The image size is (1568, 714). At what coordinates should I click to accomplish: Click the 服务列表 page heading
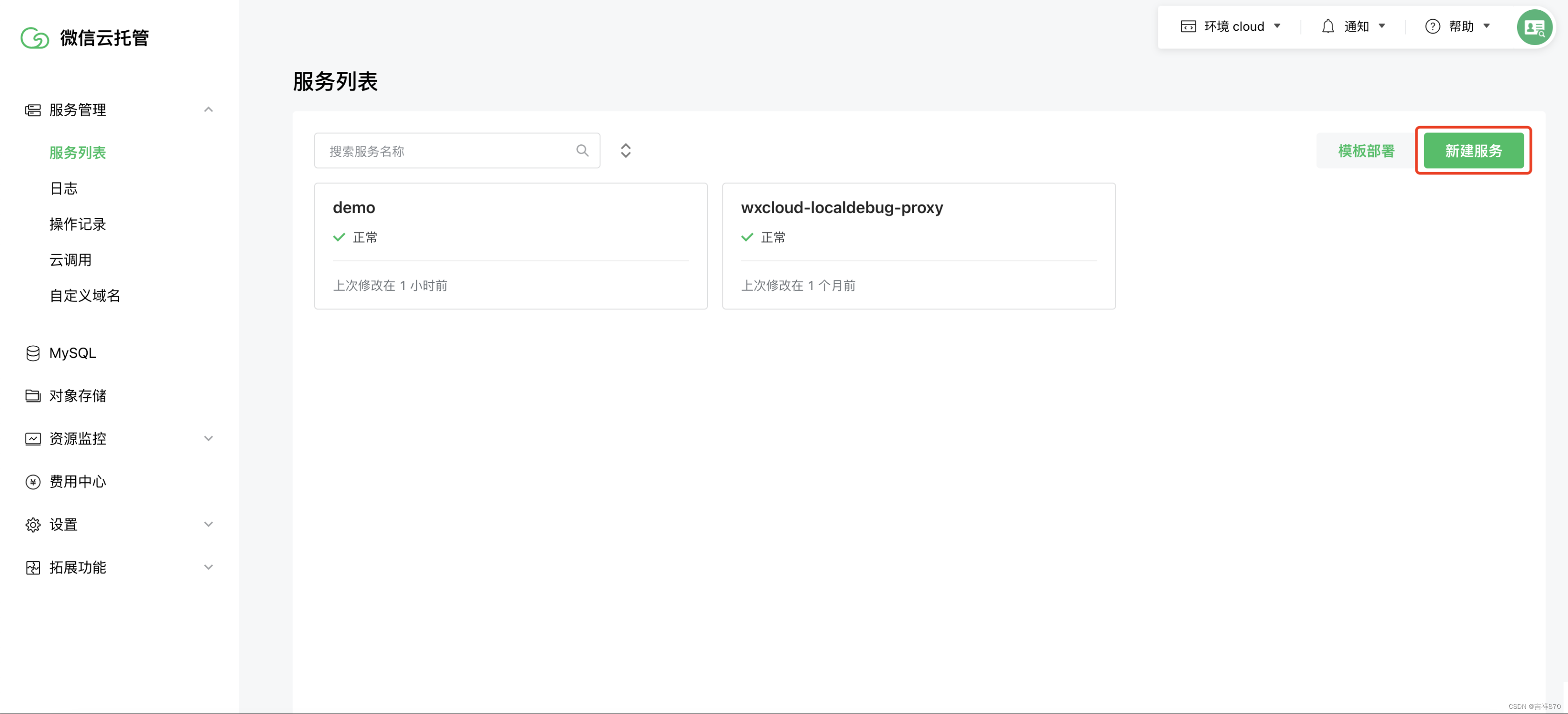click(335, 82)
